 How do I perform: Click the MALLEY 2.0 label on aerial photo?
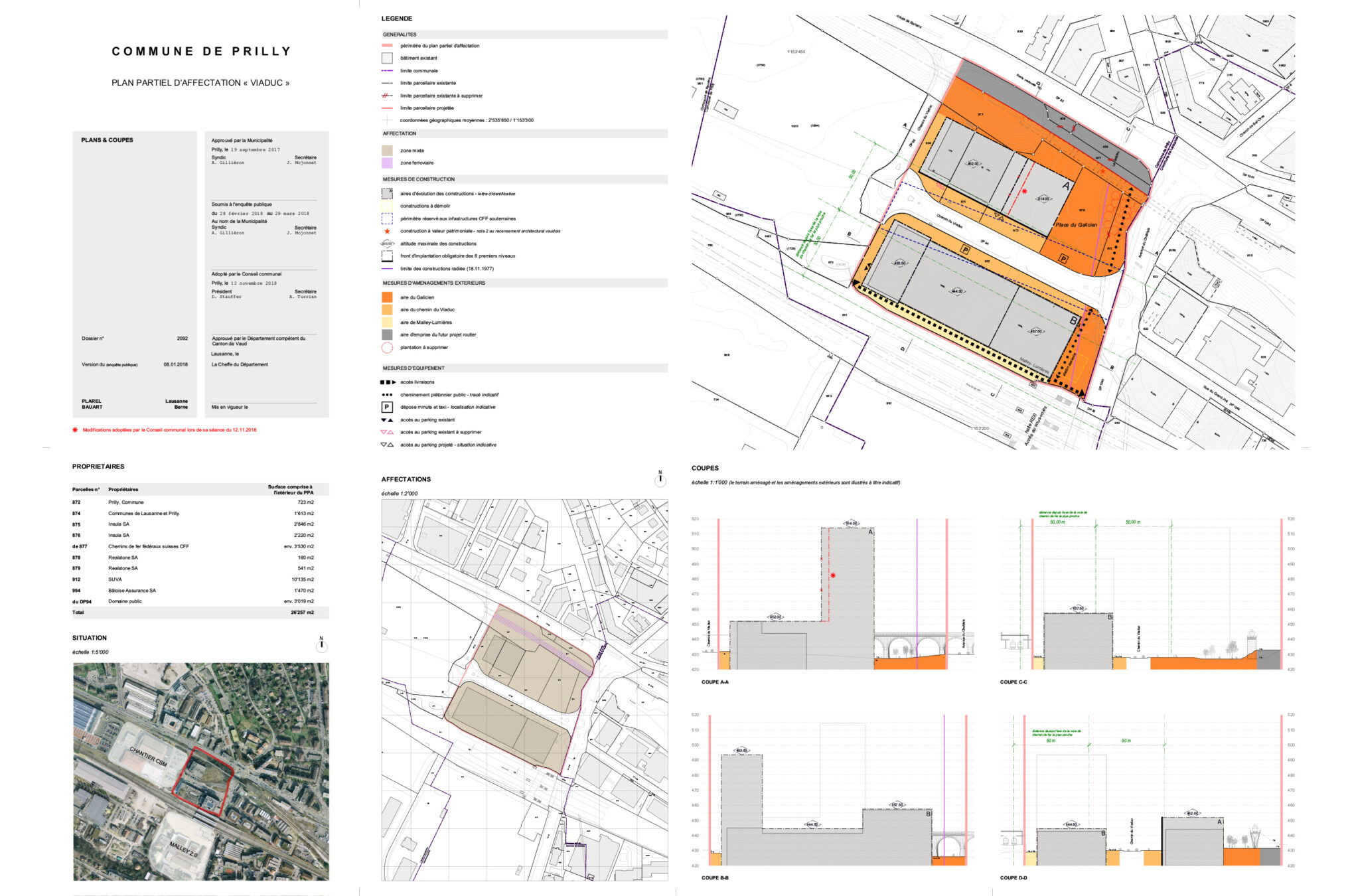[183, 848]
